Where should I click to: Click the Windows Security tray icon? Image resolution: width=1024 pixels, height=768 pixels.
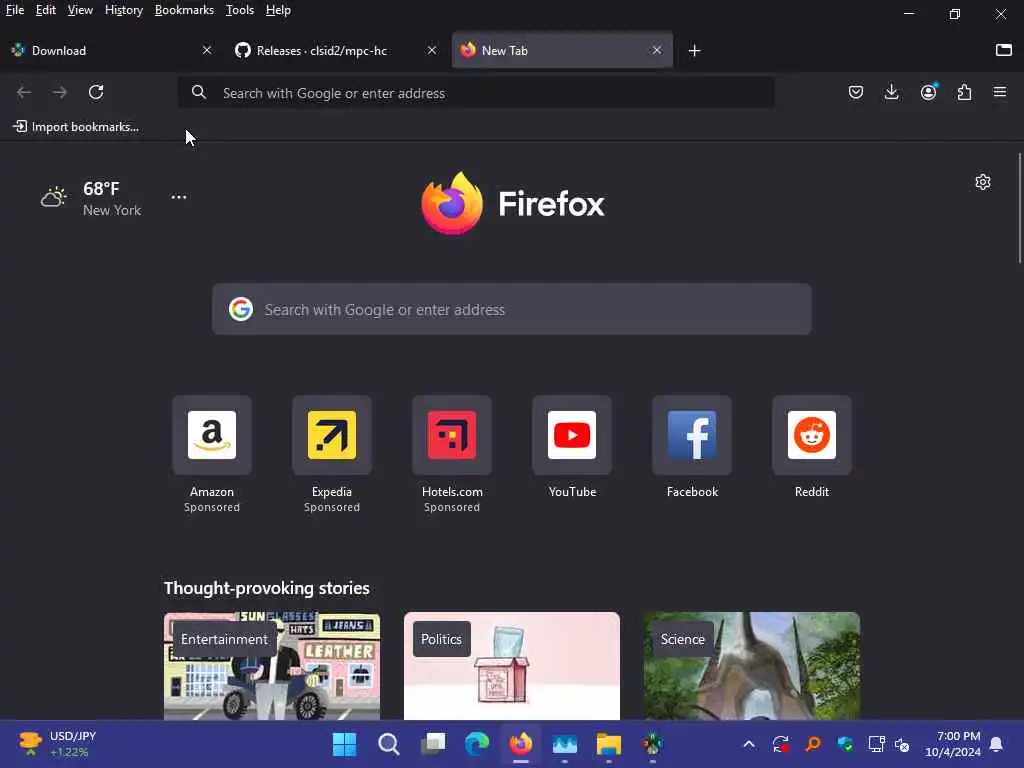pyautogui.click(x=845, y=744)
